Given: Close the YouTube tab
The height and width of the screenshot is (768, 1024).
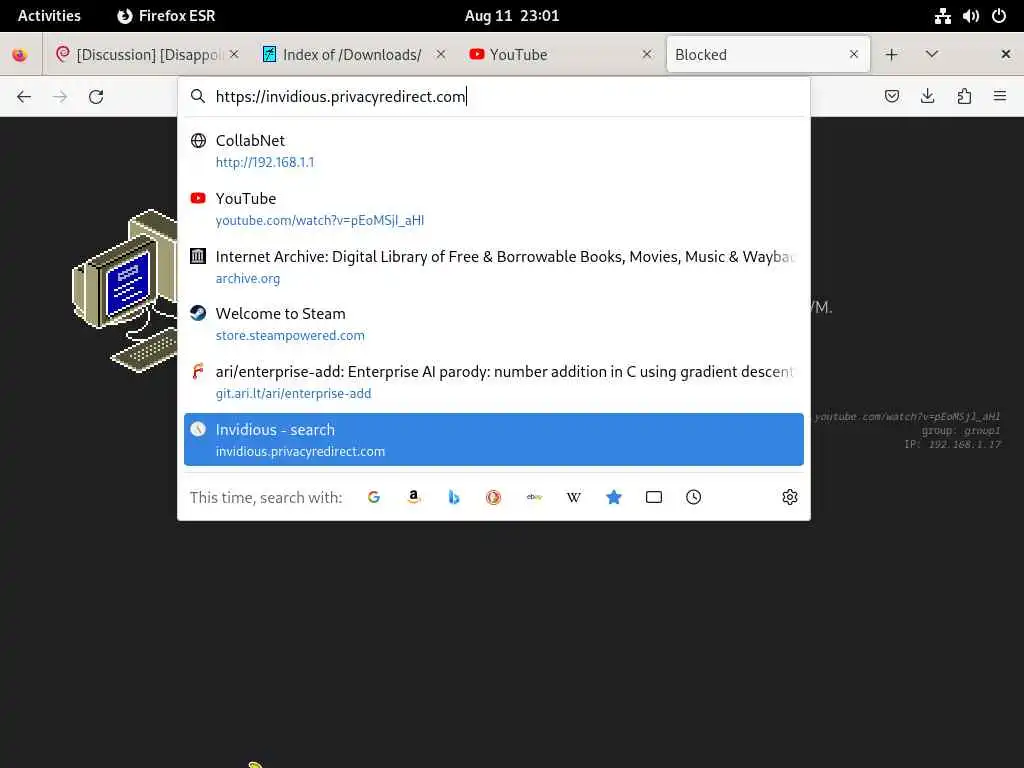Looking at the screenshot, I should pyautogui.click(x=647, y=54).
